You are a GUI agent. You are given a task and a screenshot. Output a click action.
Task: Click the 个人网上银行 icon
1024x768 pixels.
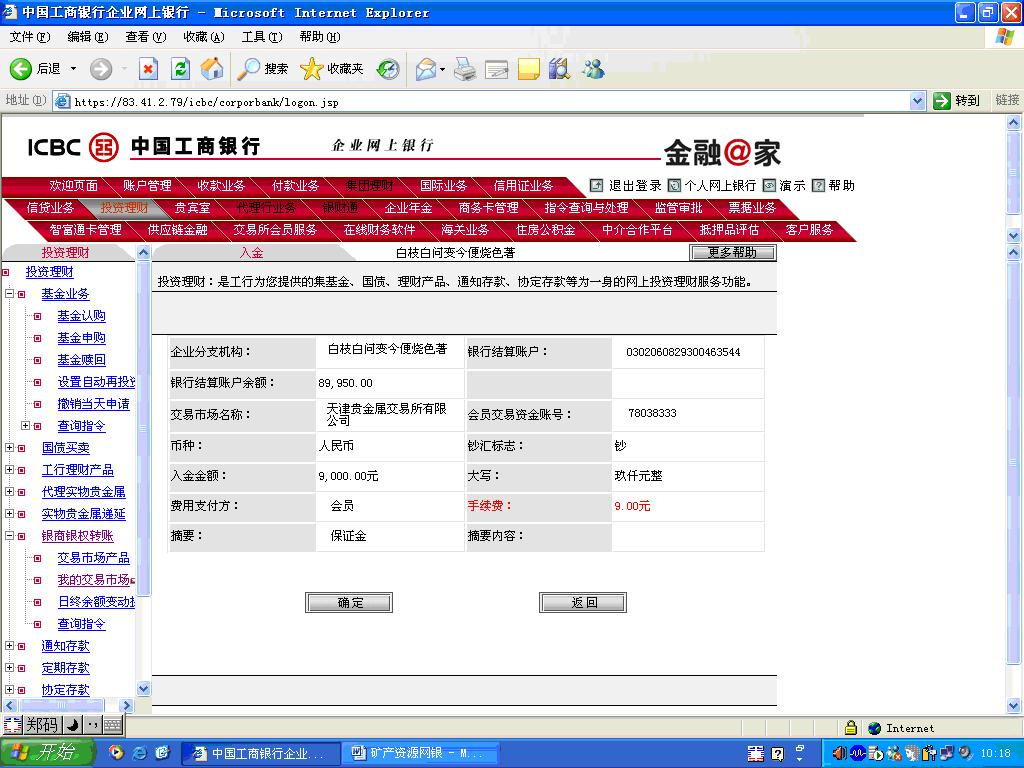pos(675,186)
